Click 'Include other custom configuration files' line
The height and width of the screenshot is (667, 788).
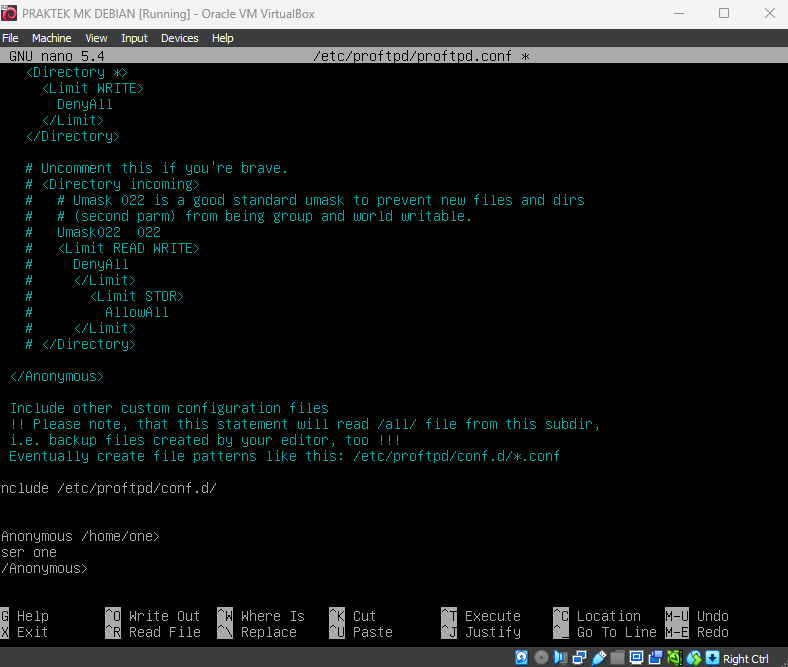click(169, 408)
